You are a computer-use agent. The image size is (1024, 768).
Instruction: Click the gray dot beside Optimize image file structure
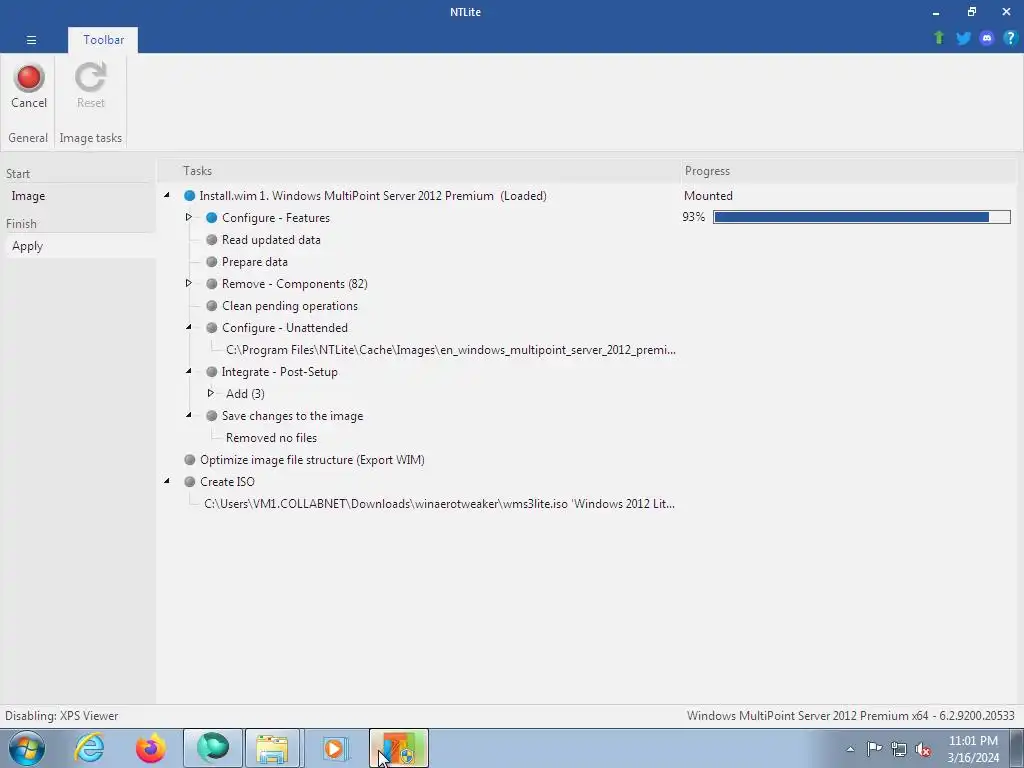click(x=189, y=460)
